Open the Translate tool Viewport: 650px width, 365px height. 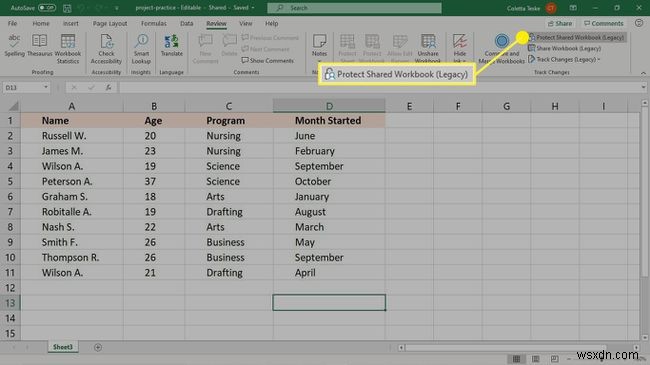[172, 46]
